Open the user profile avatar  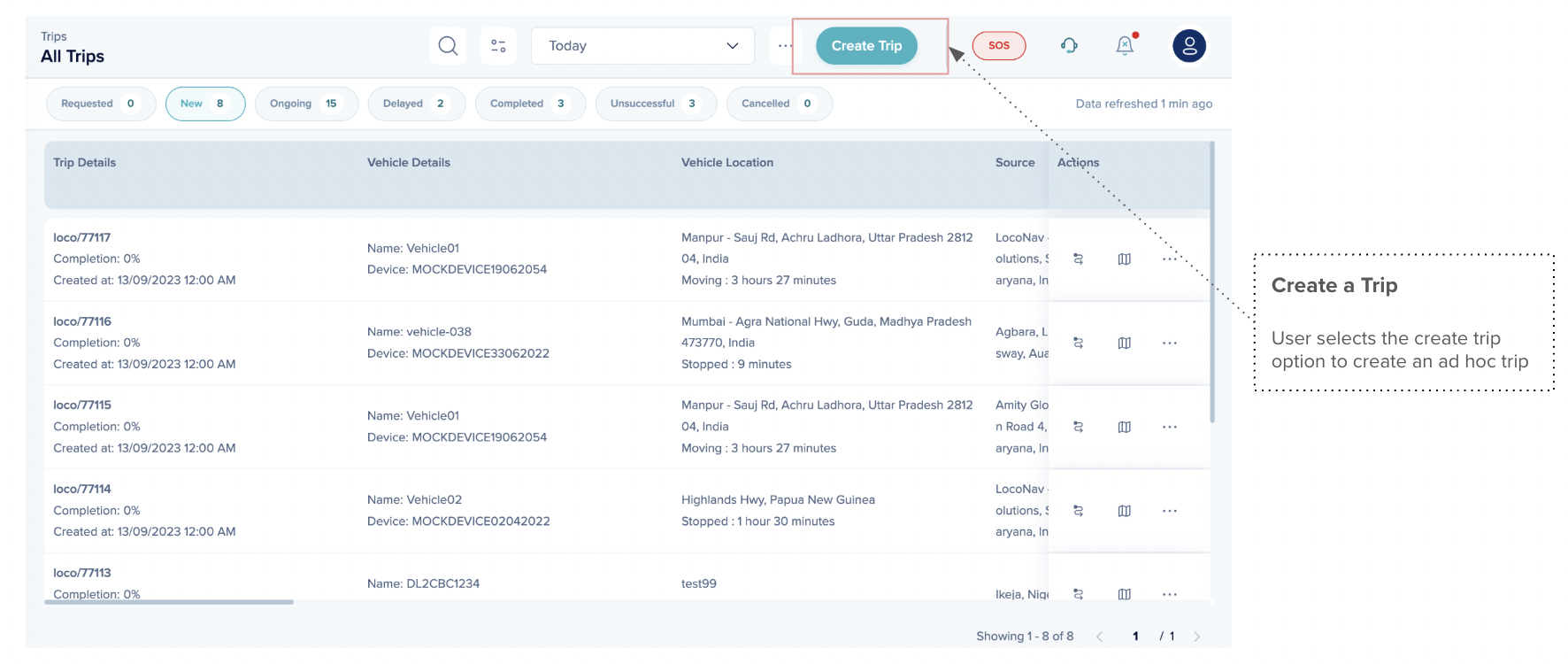pyautogui.click(x=1189, y=46)
